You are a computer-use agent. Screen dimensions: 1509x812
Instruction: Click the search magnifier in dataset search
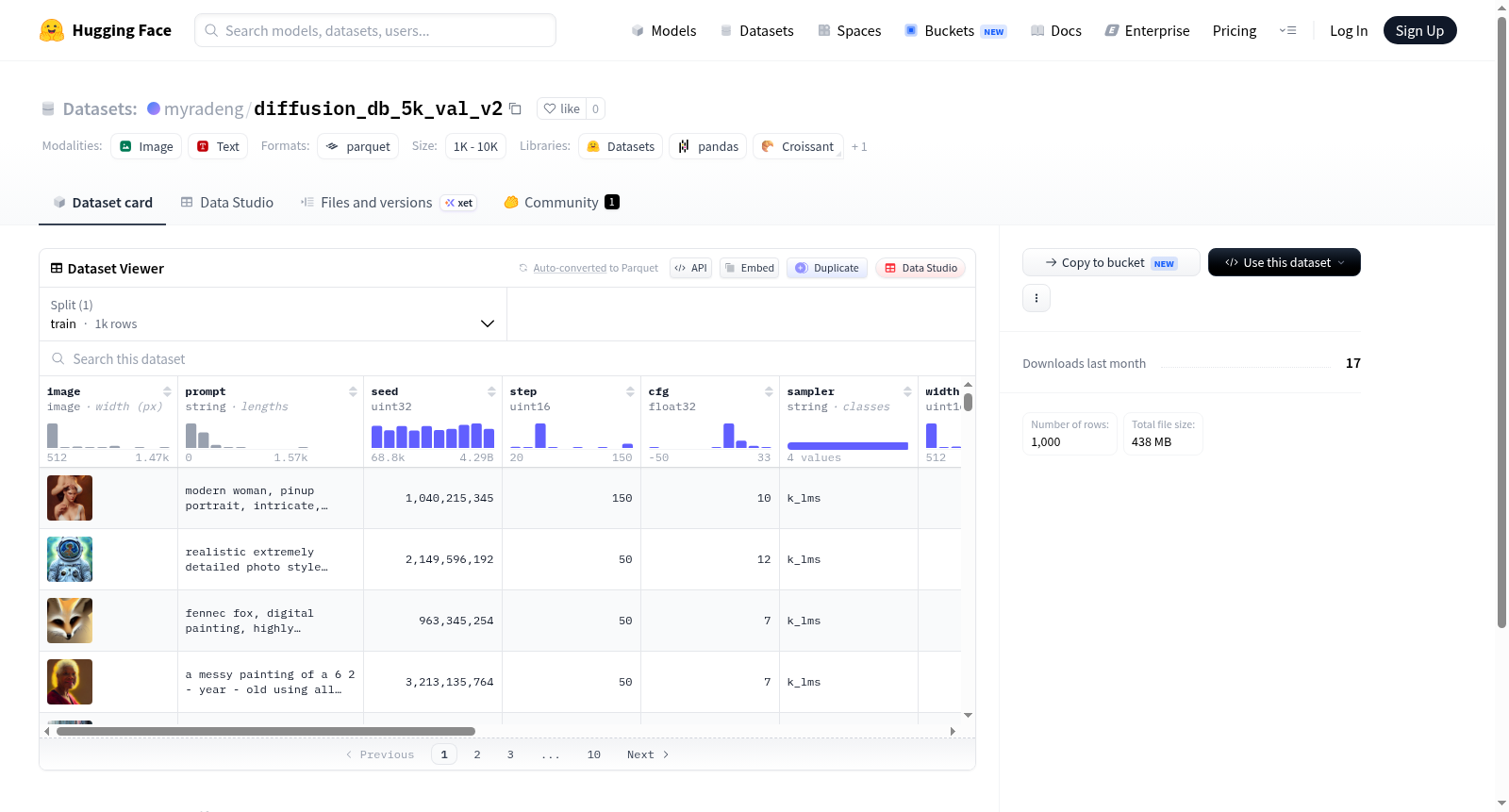point(58,359)
